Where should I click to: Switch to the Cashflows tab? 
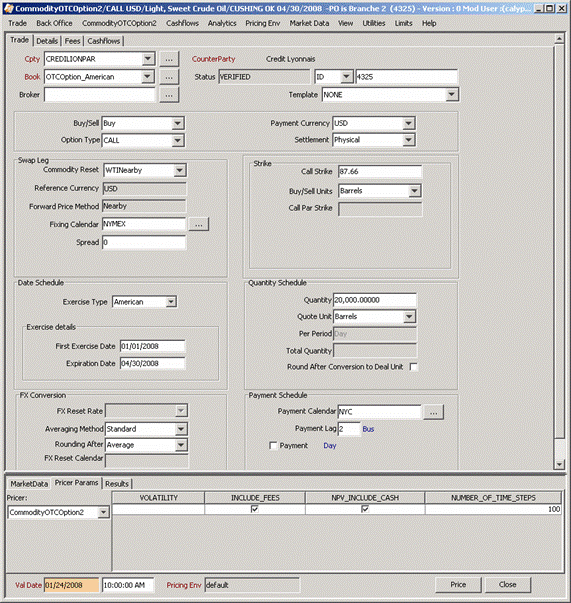click(104, 41)
